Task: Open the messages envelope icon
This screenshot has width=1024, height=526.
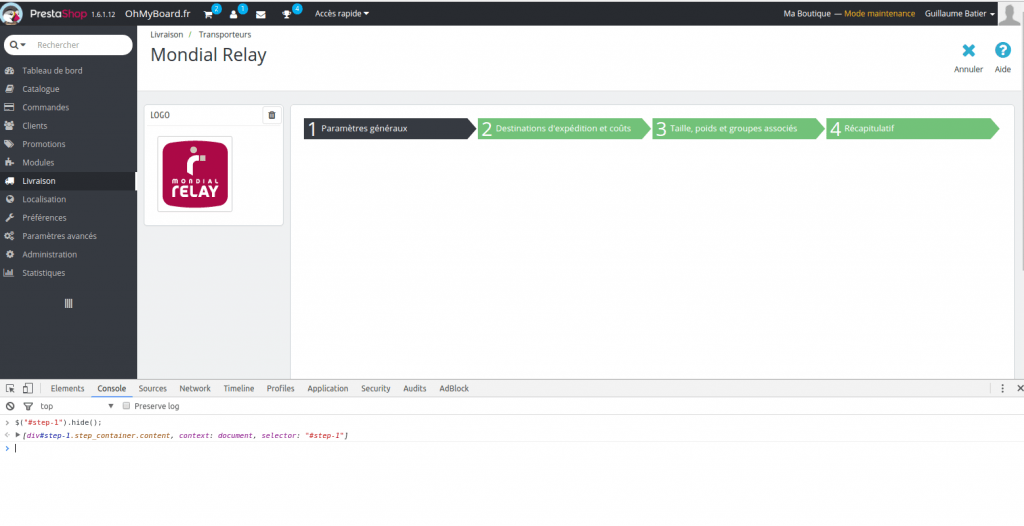Action: (x=261, y=14)
